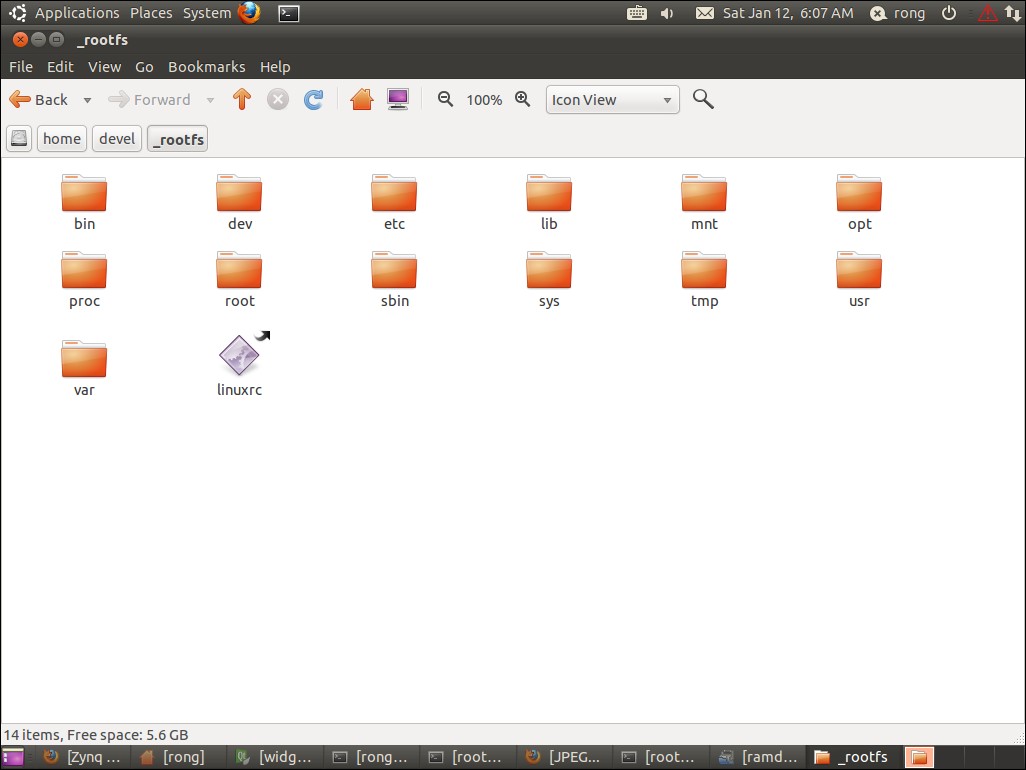Image resolution: width=1026 pixels, height=770 pixels.
Task: Navigate to home in path bar
Action: tap(62, 139)
